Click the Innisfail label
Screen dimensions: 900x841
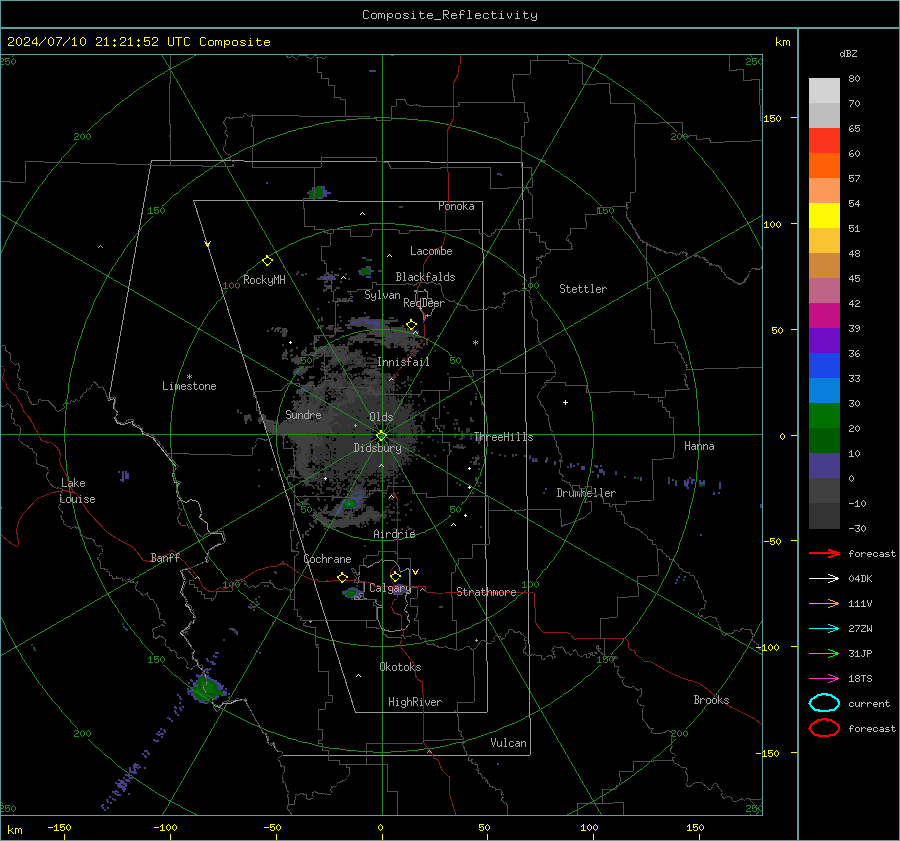click(403, 362)
